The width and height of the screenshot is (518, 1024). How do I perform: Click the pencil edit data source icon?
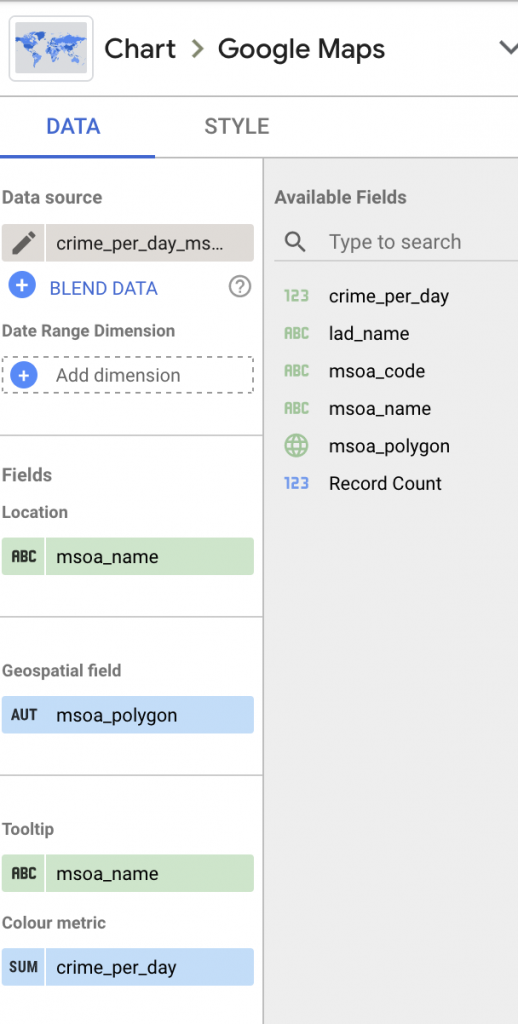tap(23, 243)
